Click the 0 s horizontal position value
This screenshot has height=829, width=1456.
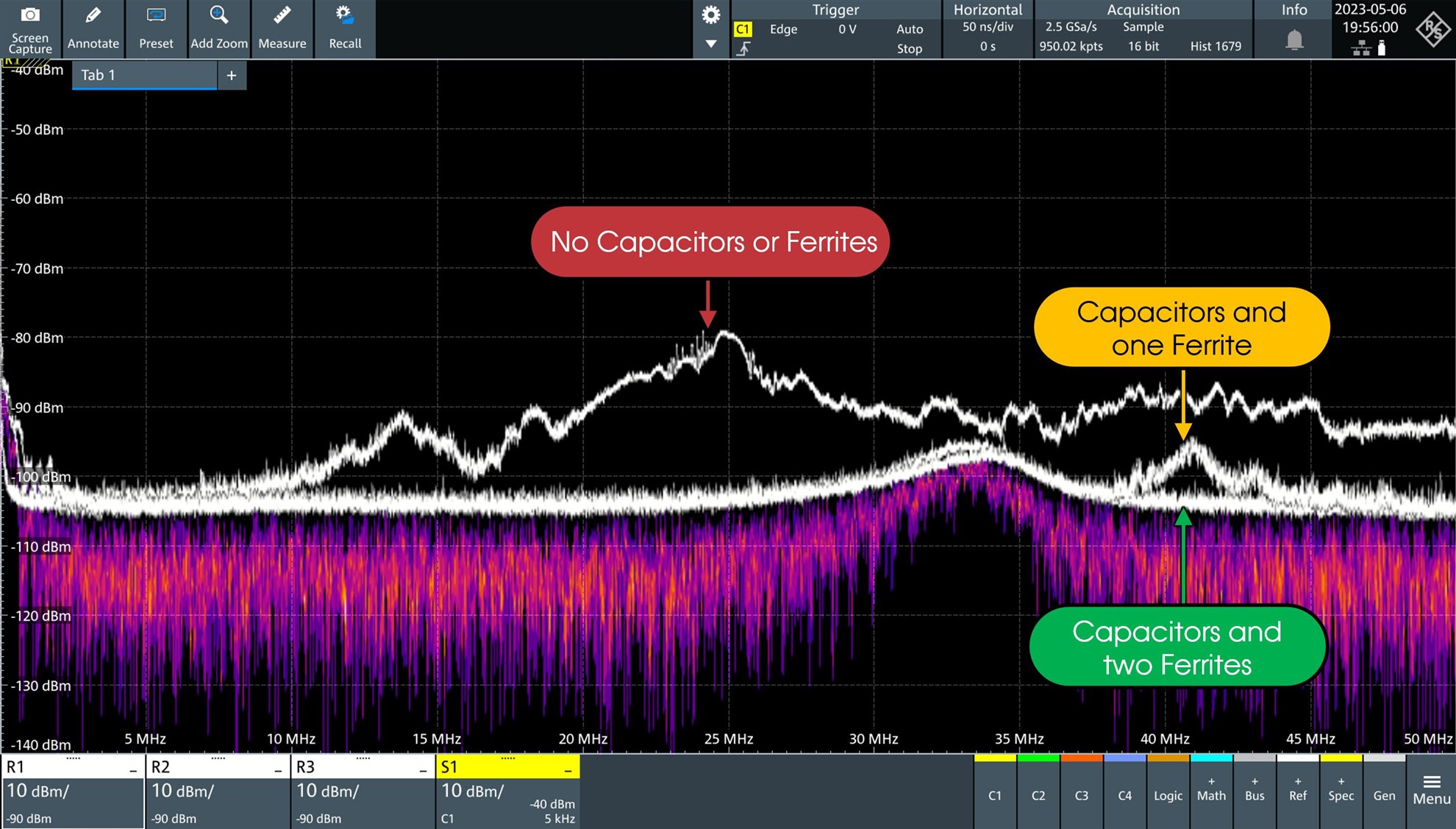coord(988,46)
